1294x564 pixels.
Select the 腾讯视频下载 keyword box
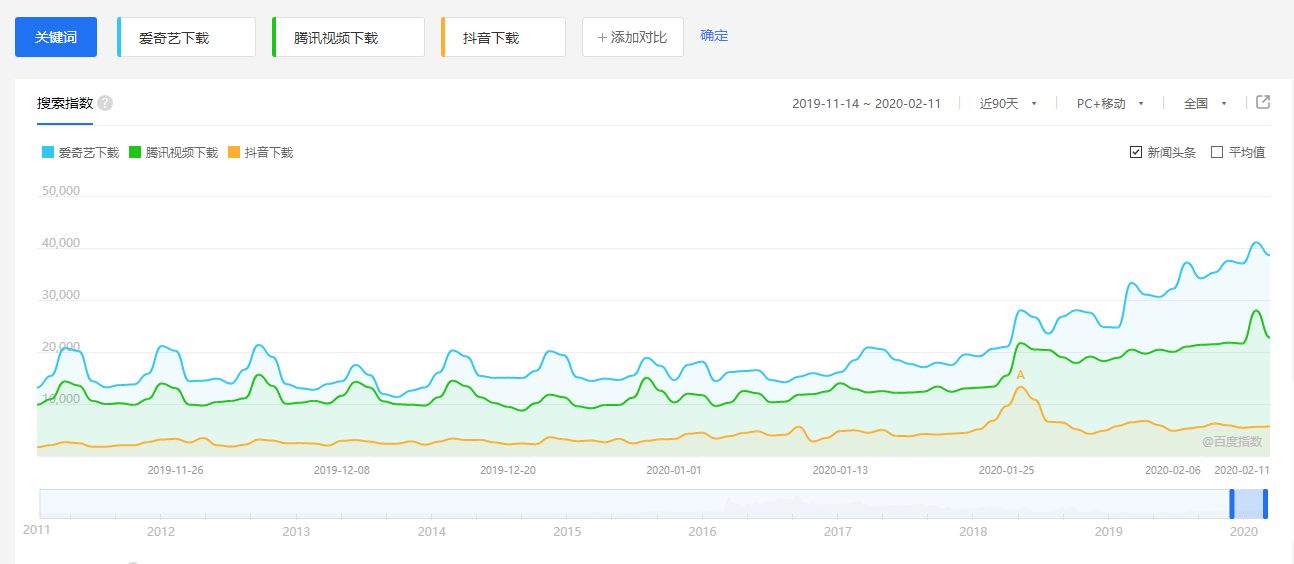(x=348, y=37)
